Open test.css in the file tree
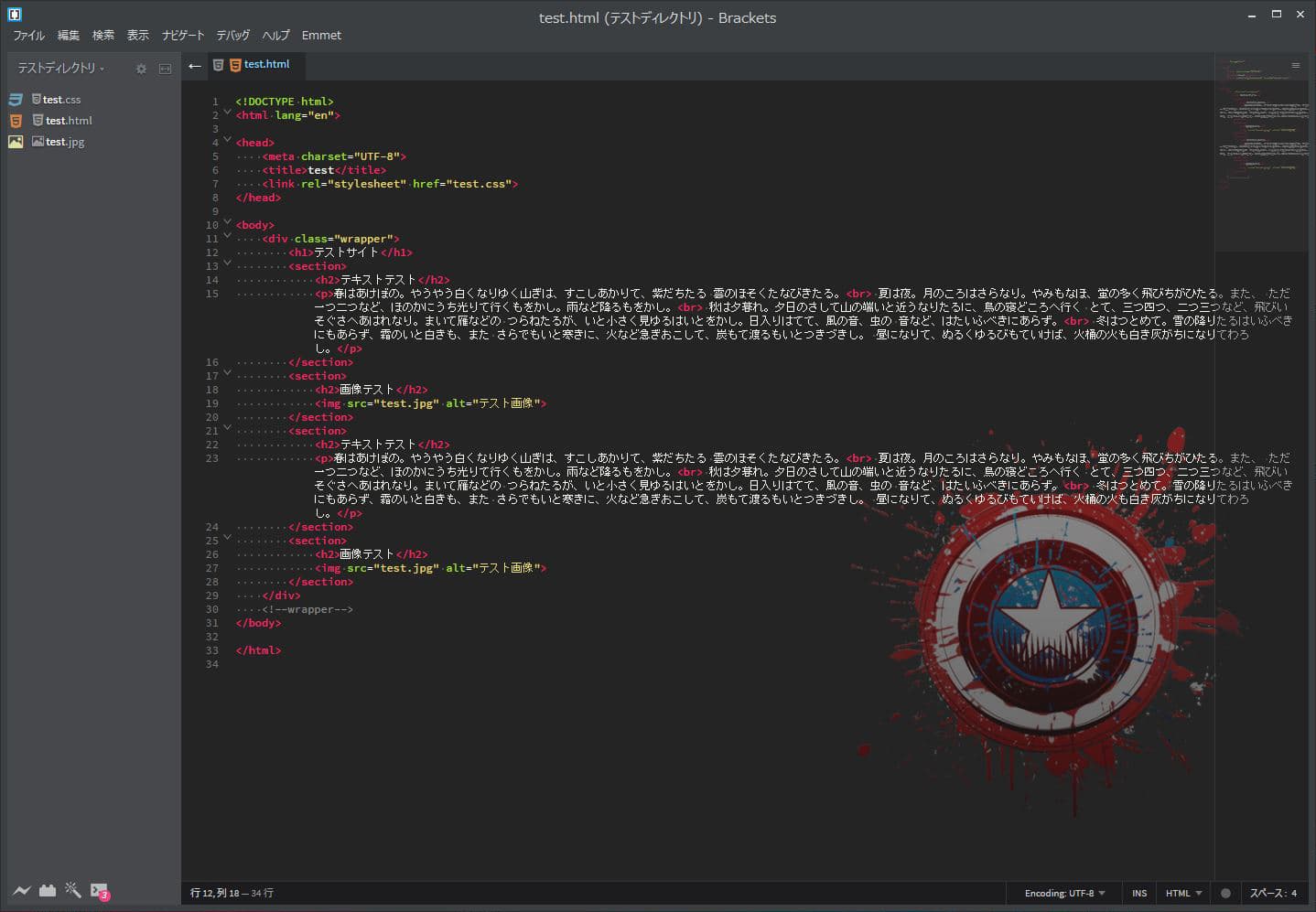The height and width of the screenshot is (912, 1316). point(61,100)
